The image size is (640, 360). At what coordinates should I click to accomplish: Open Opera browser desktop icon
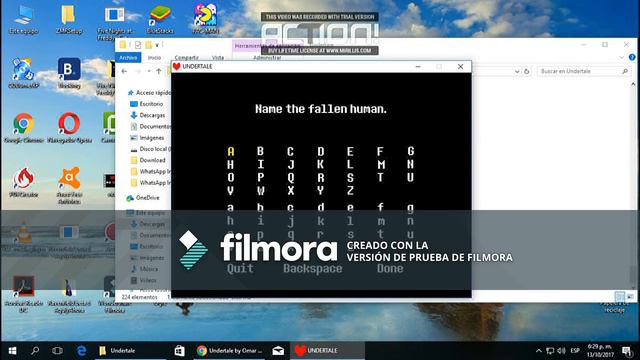[x=69, y=127]
